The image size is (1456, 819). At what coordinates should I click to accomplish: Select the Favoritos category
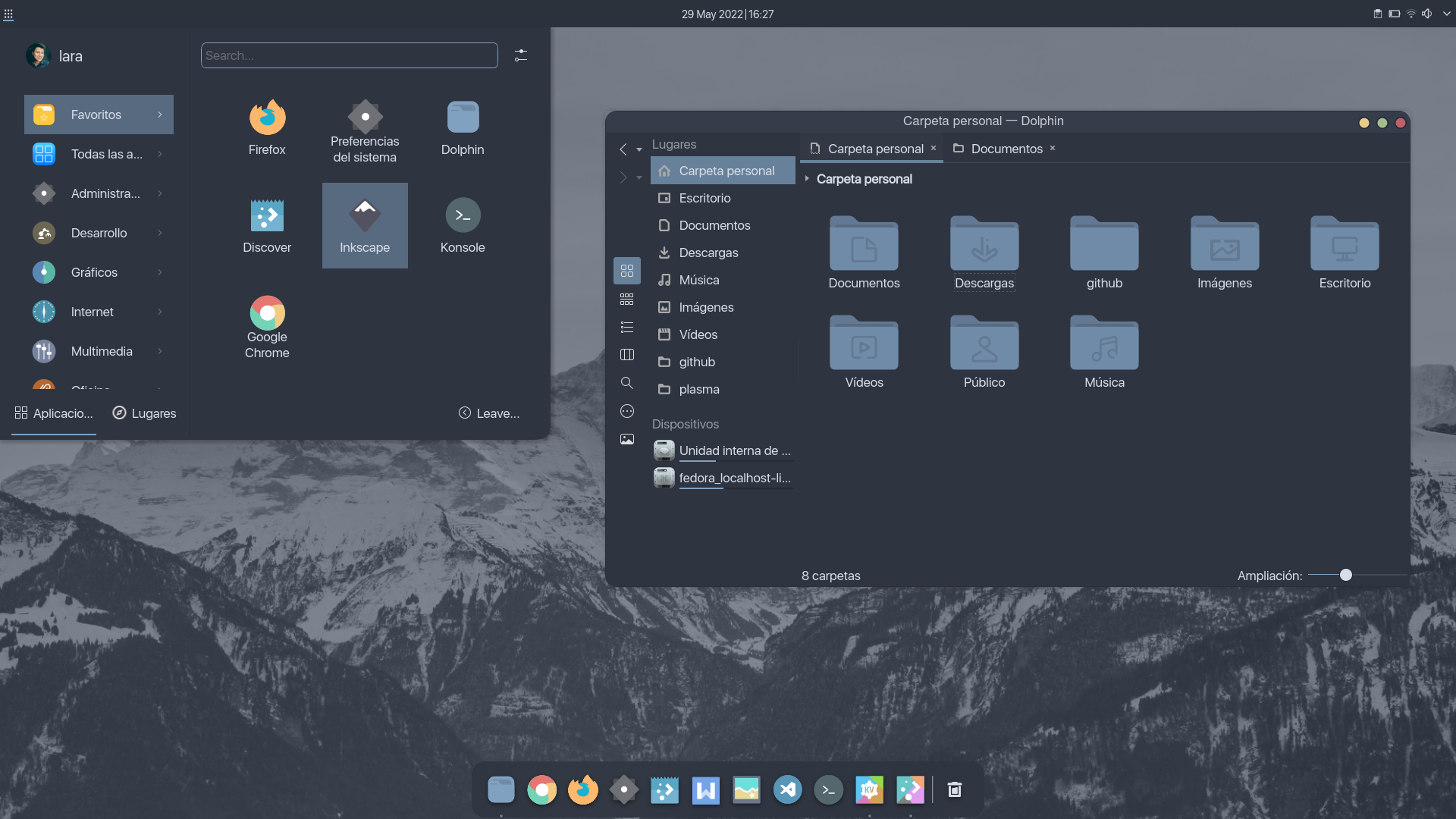pos(99,115)
